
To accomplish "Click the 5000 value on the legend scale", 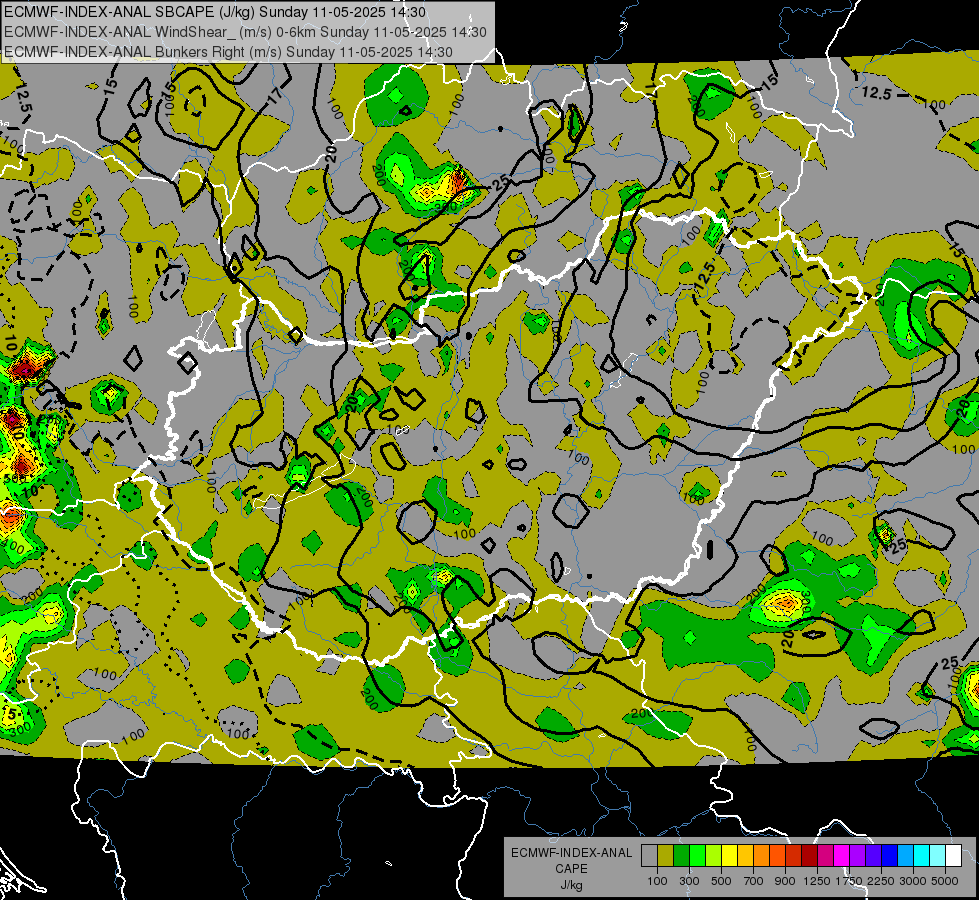I will tap(945, 881).
